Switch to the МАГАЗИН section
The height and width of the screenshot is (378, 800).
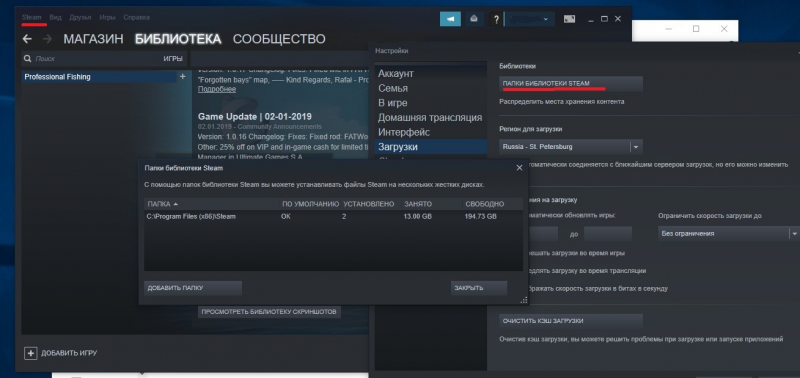(x=93, y=39)
